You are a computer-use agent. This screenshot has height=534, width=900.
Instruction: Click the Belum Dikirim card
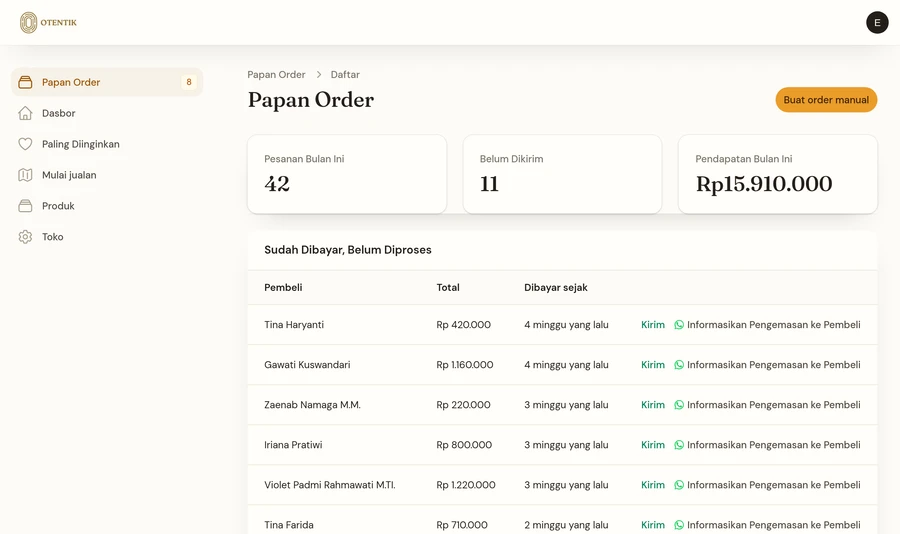[562, 174]
